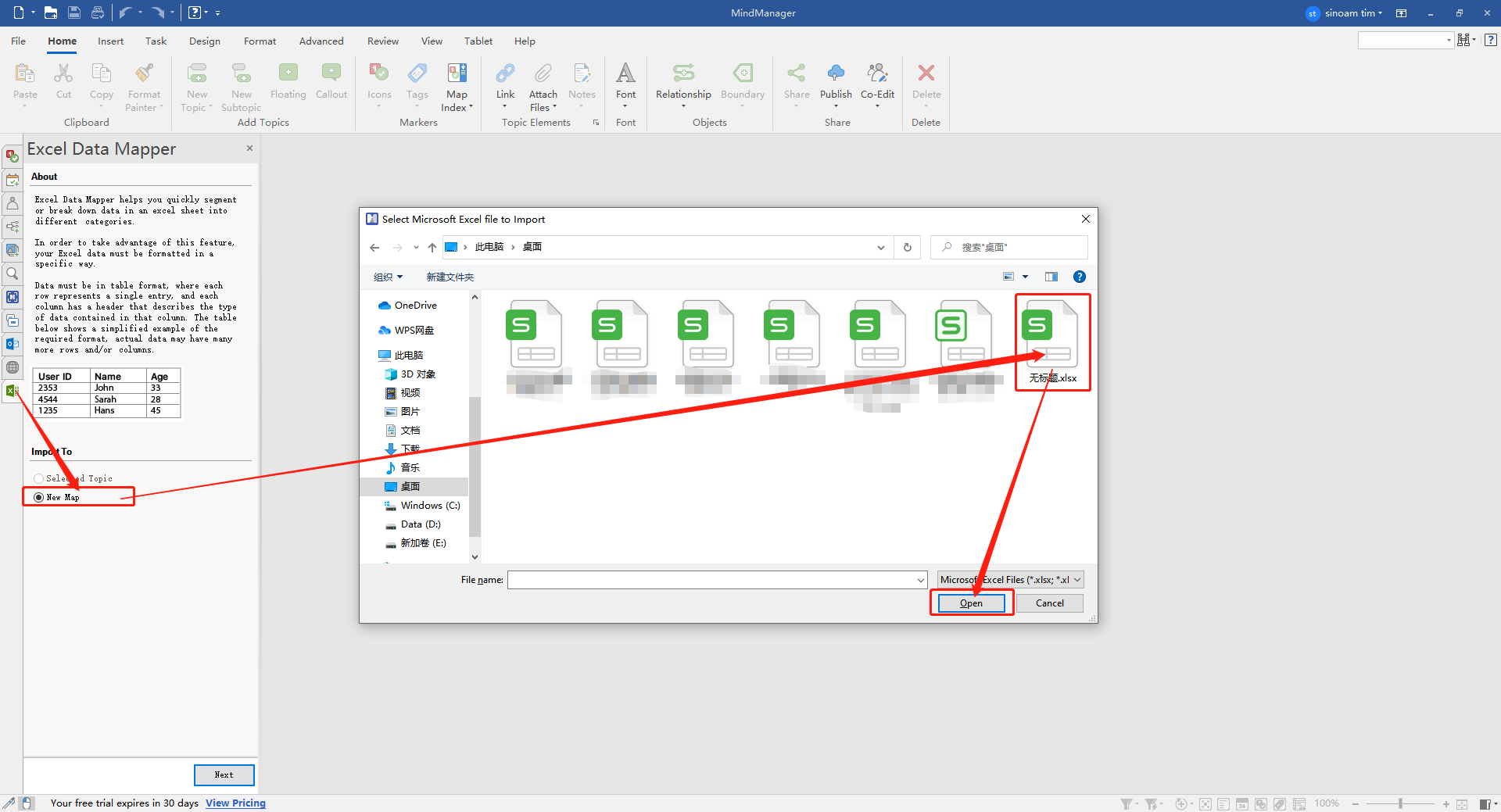Select the New Map radio button
The image size is (1501, 812).
[38, 496]
